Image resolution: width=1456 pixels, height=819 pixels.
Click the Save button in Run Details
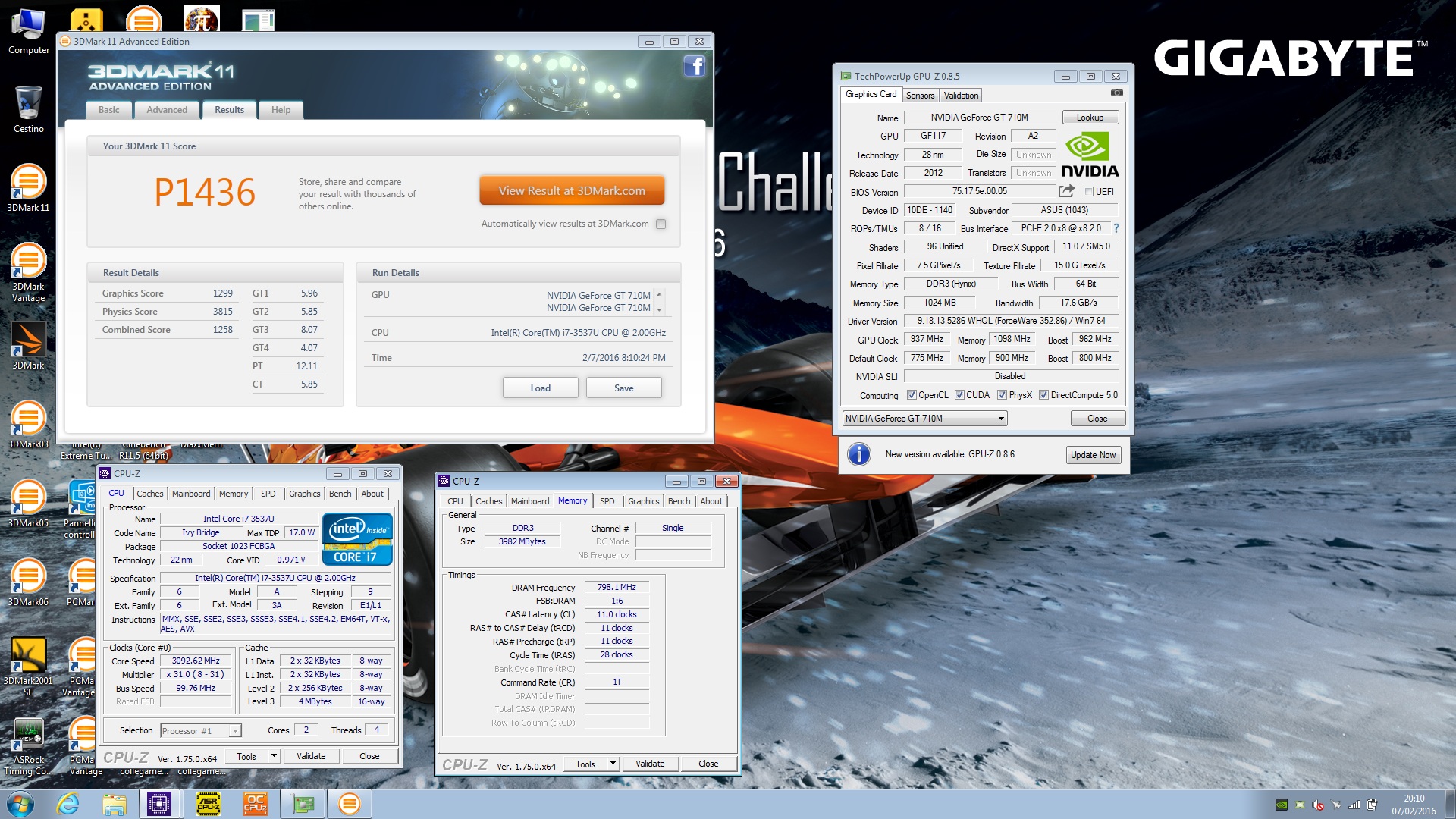click(x=624, y=388)
